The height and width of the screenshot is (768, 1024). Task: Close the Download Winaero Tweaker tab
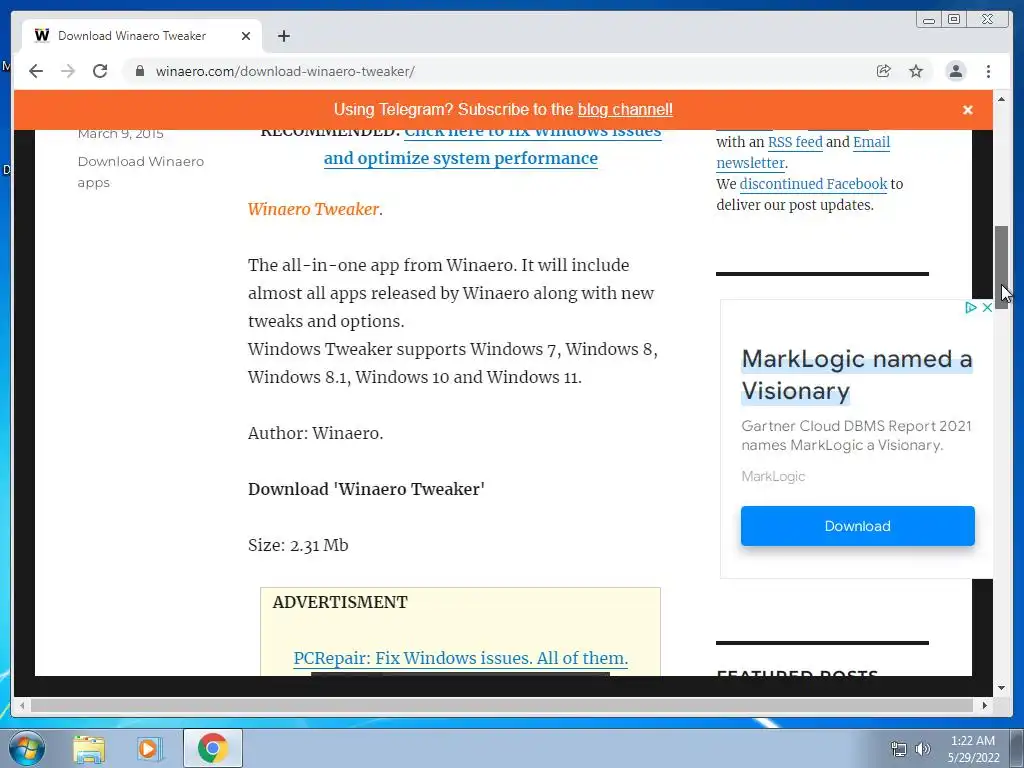246,36
